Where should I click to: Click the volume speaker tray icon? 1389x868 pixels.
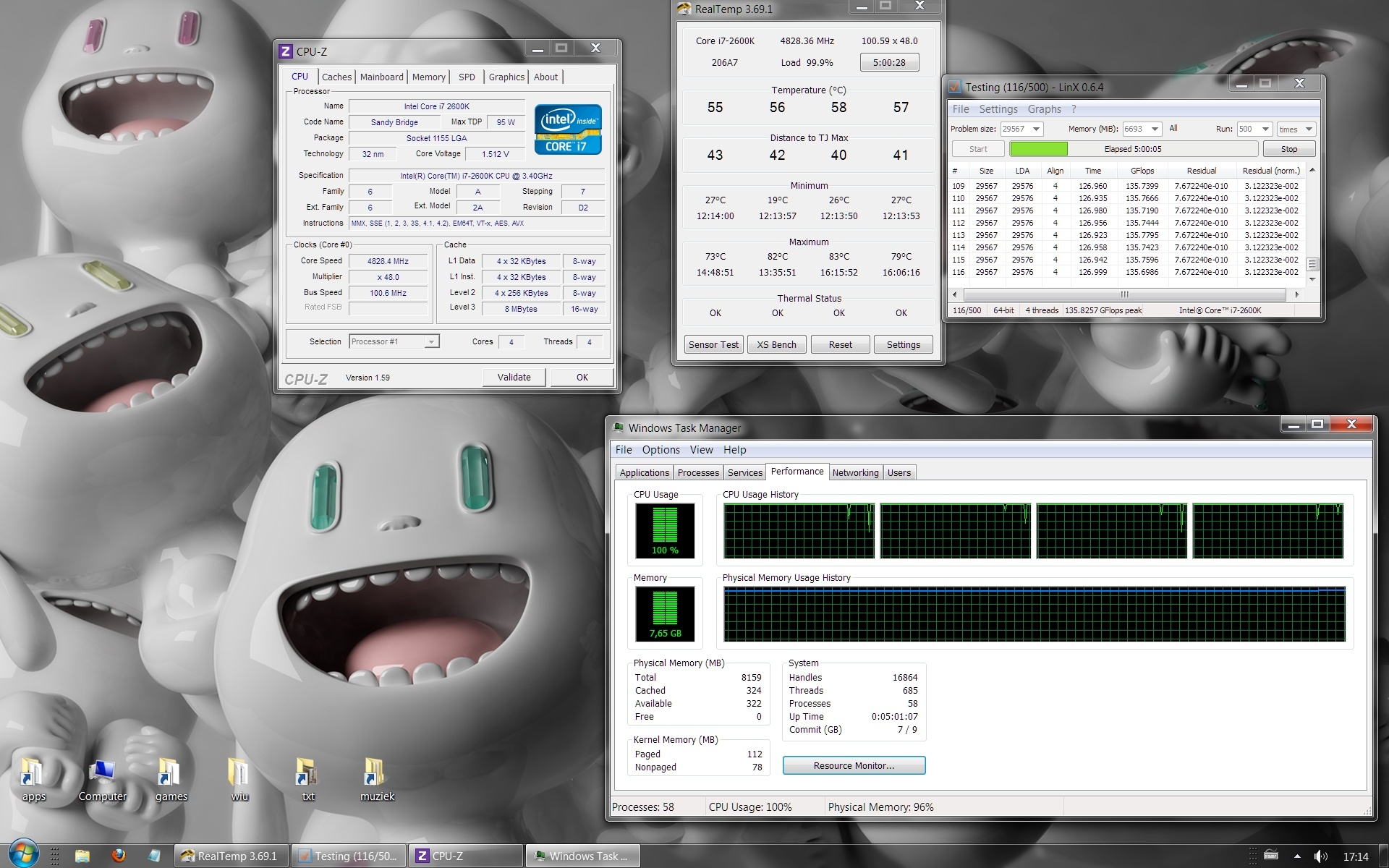click(1320, 856)
